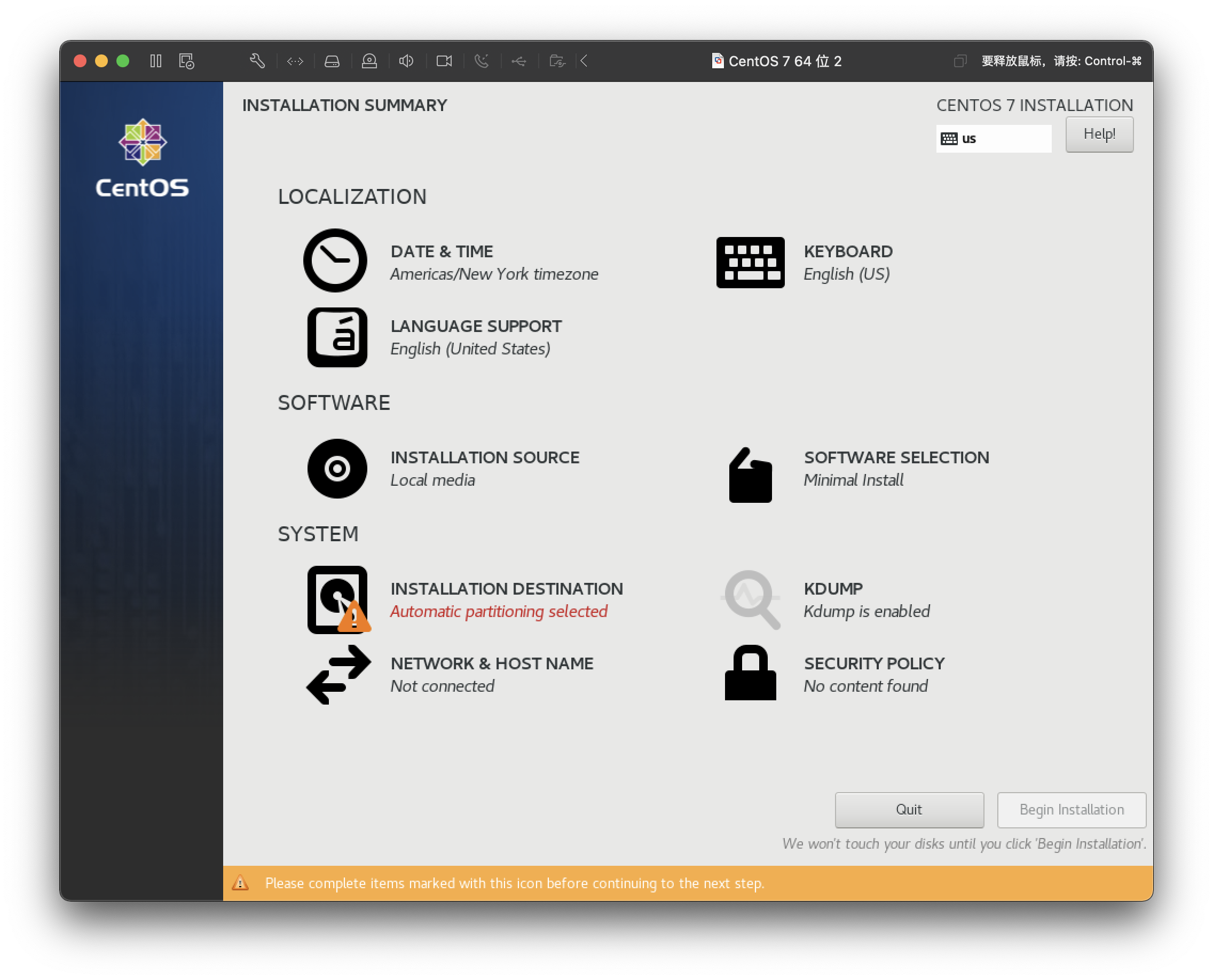Click the Quit button

[x=909, y=810]
